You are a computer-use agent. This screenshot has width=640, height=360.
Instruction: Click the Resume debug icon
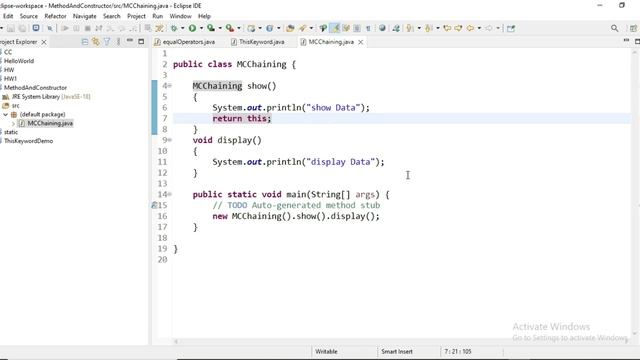click(x=64, y=28)
